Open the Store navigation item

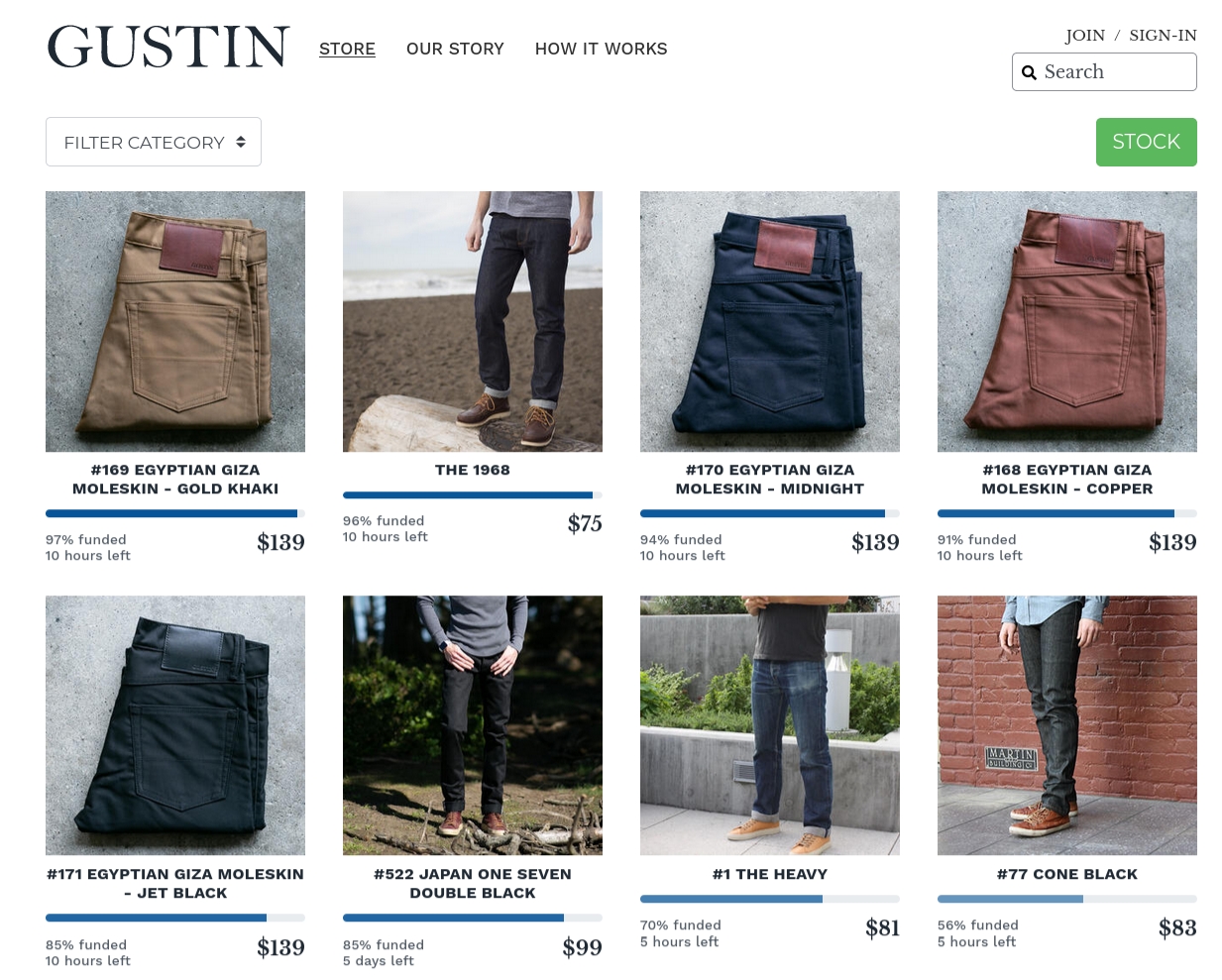click(347, 49)
